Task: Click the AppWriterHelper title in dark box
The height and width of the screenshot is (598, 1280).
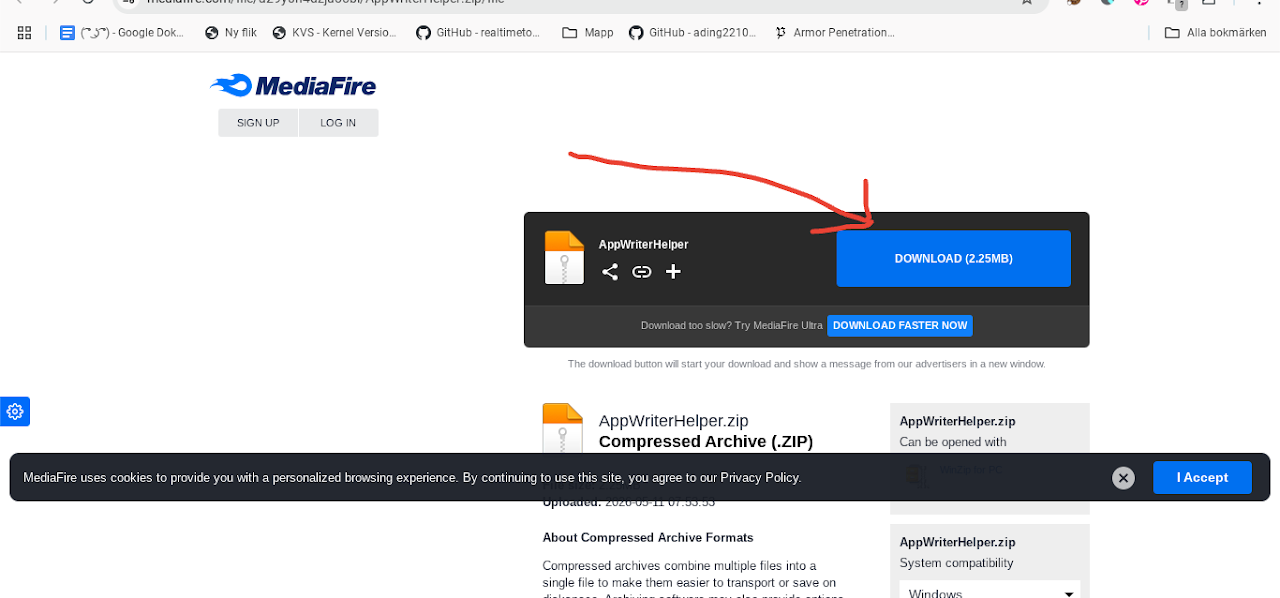Action: (643, 244)
